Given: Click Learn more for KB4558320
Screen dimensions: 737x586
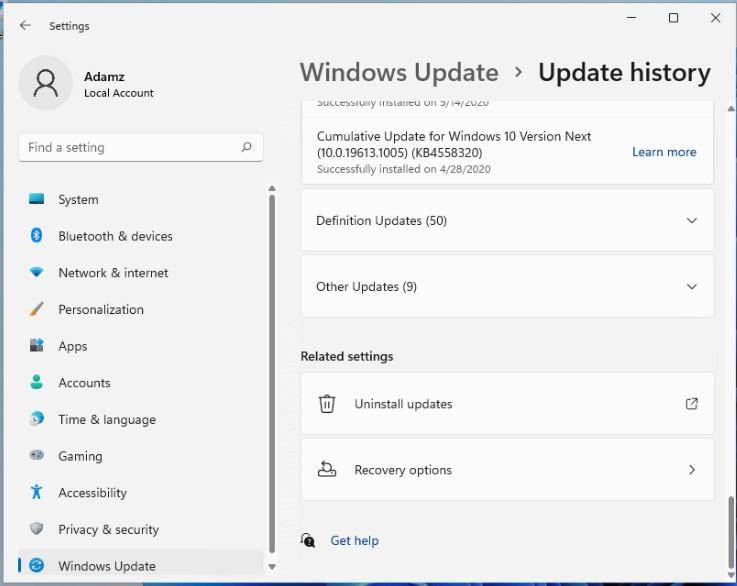Looking at the screenshot, I should [664, 152].
